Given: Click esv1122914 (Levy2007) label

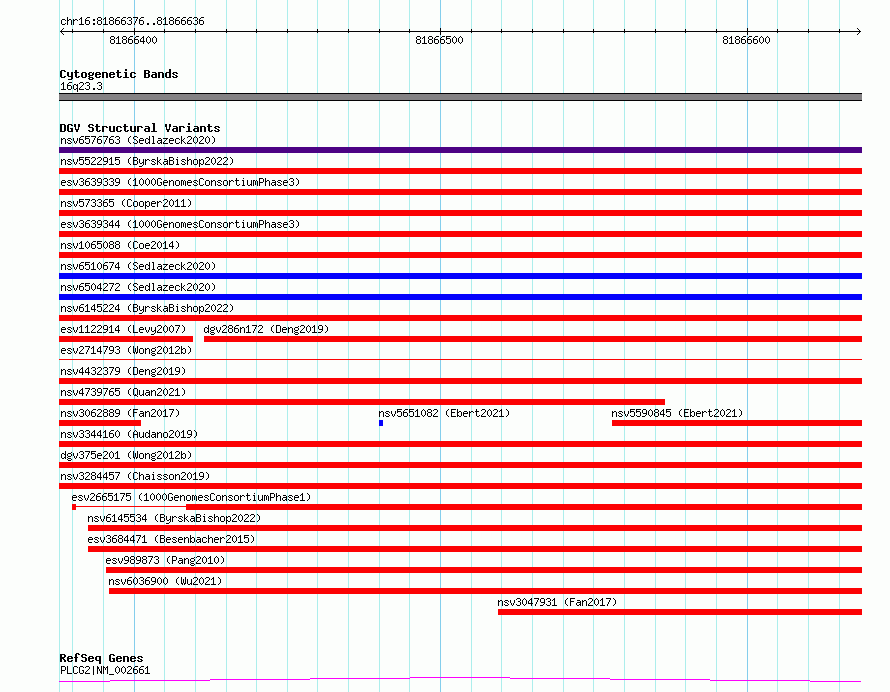Looking at the screenshot, I should 123,329.
